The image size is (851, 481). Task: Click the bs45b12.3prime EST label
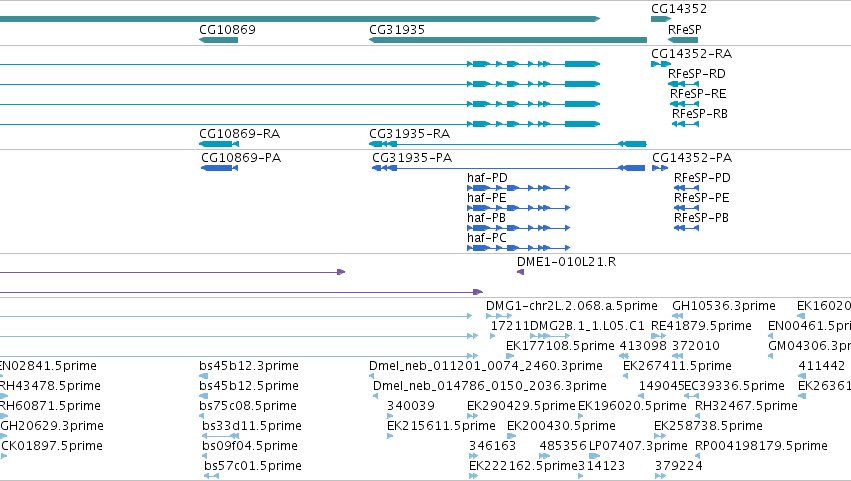click(249, 366)
